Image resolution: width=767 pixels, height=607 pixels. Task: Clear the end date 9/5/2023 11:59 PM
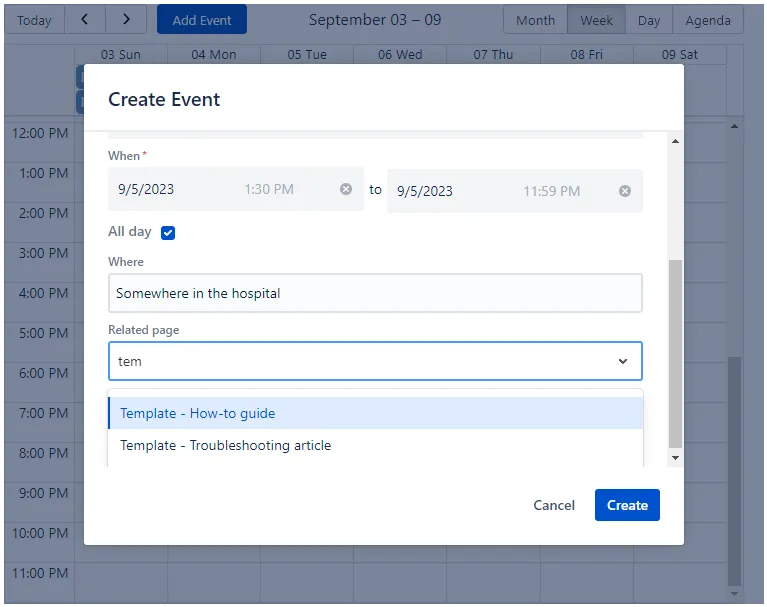[625, 191]
